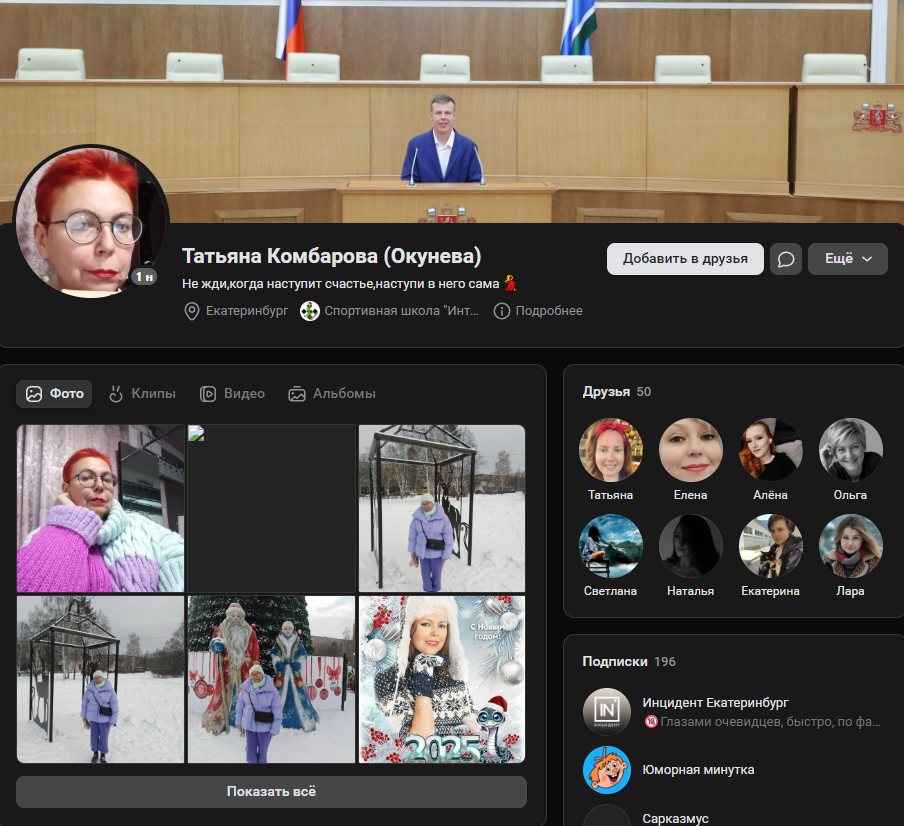This screenshot has height=826, width=904.
Task: Click the Екатеринбург city link
Action: point(247,311)
